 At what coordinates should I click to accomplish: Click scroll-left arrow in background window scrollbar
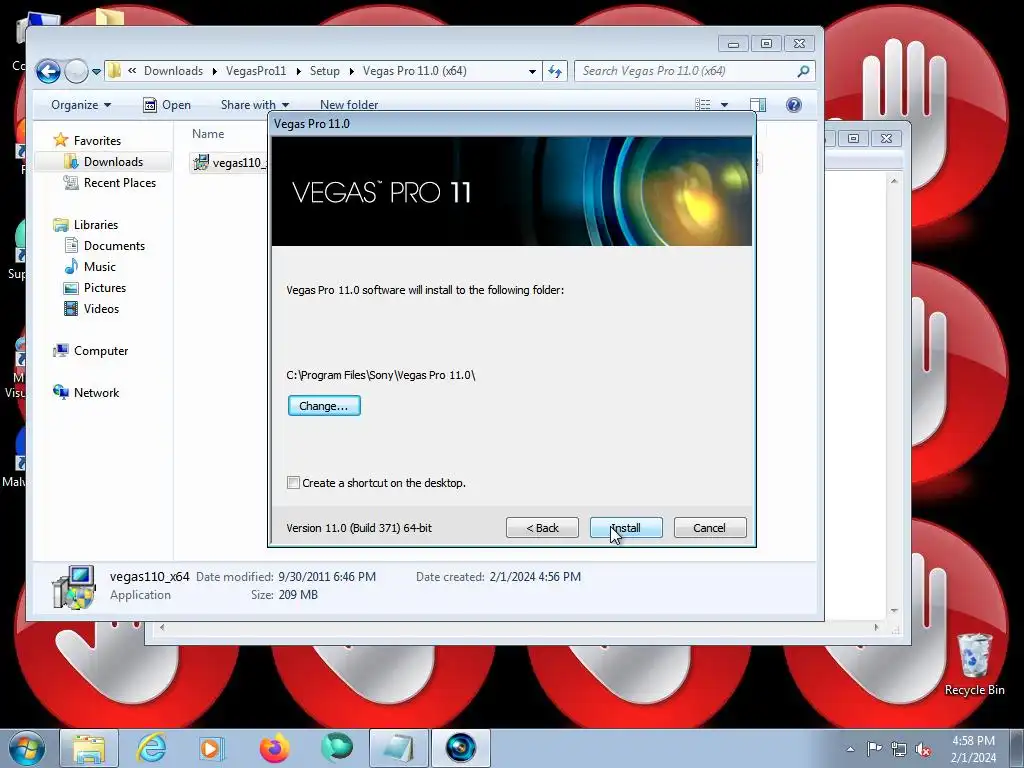162,628
